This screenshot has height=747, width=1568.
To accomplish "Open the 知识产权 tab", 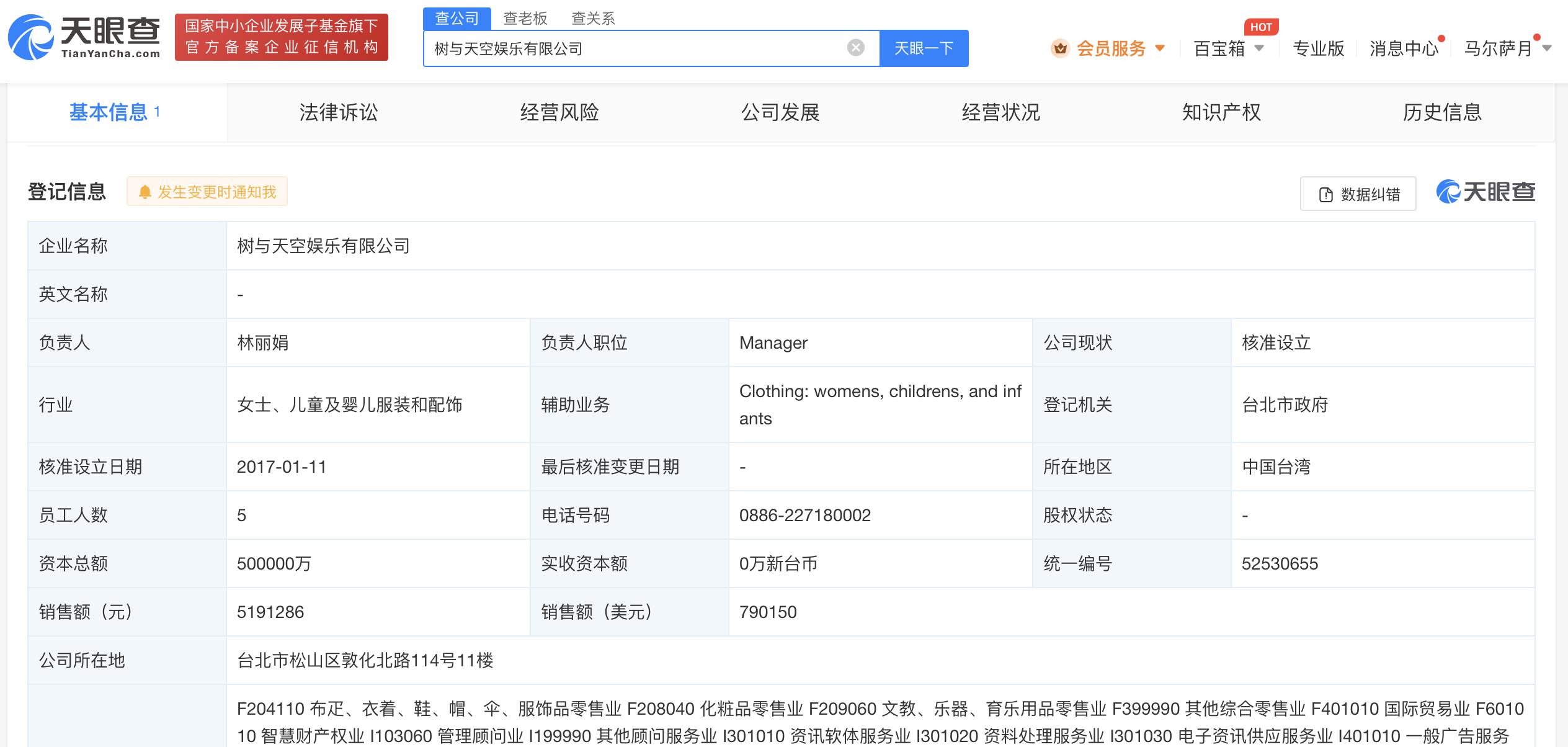I will coord(1221,112).
